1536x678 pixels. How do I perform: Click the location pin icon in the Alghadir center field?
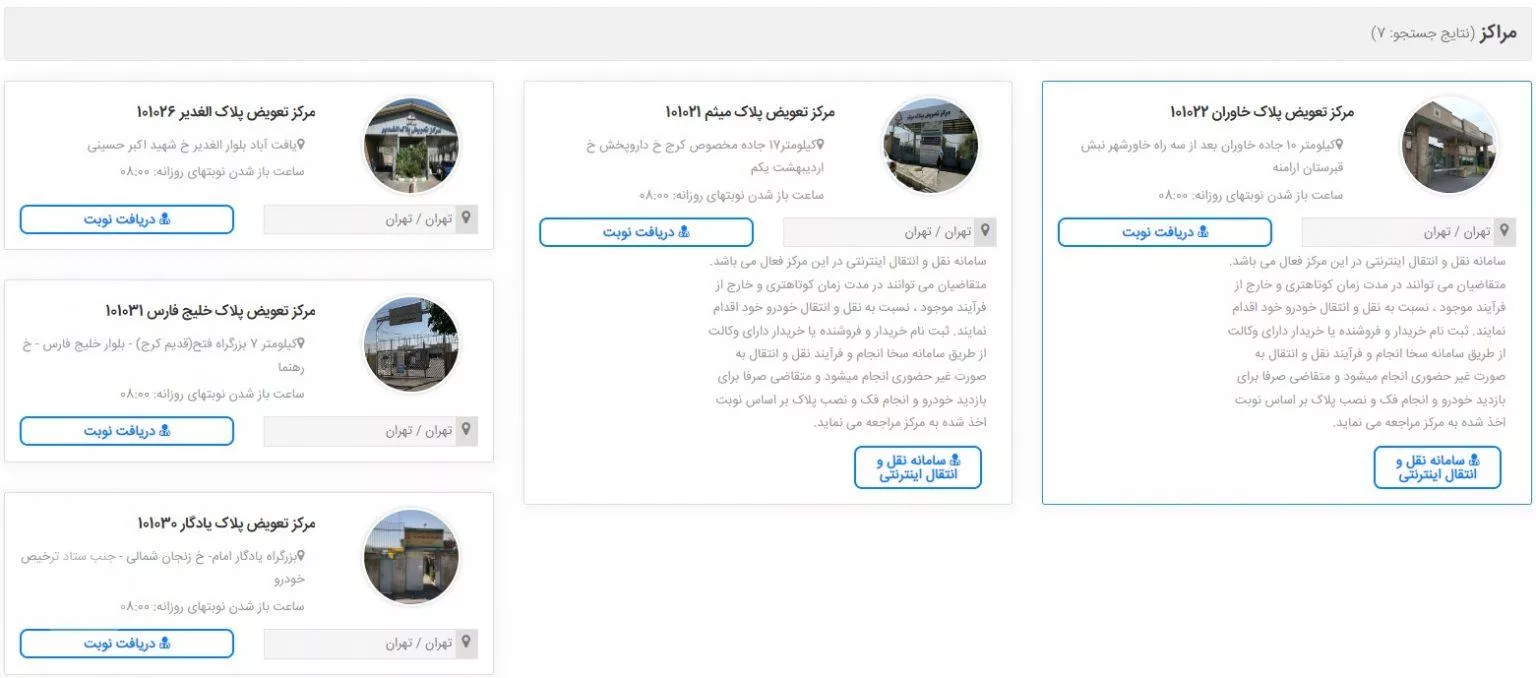(467, 219)
